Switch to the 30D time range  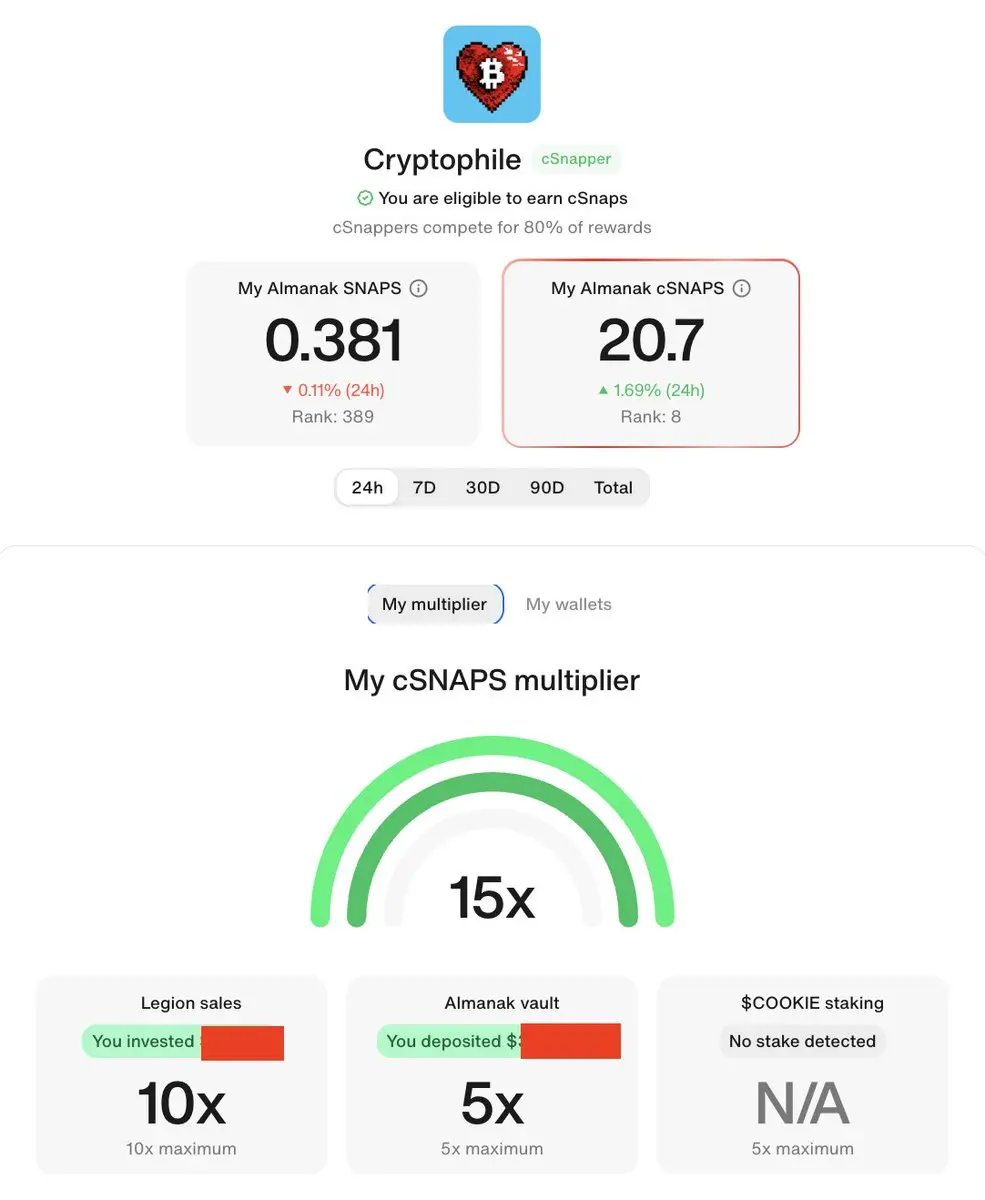pos(483,488)
